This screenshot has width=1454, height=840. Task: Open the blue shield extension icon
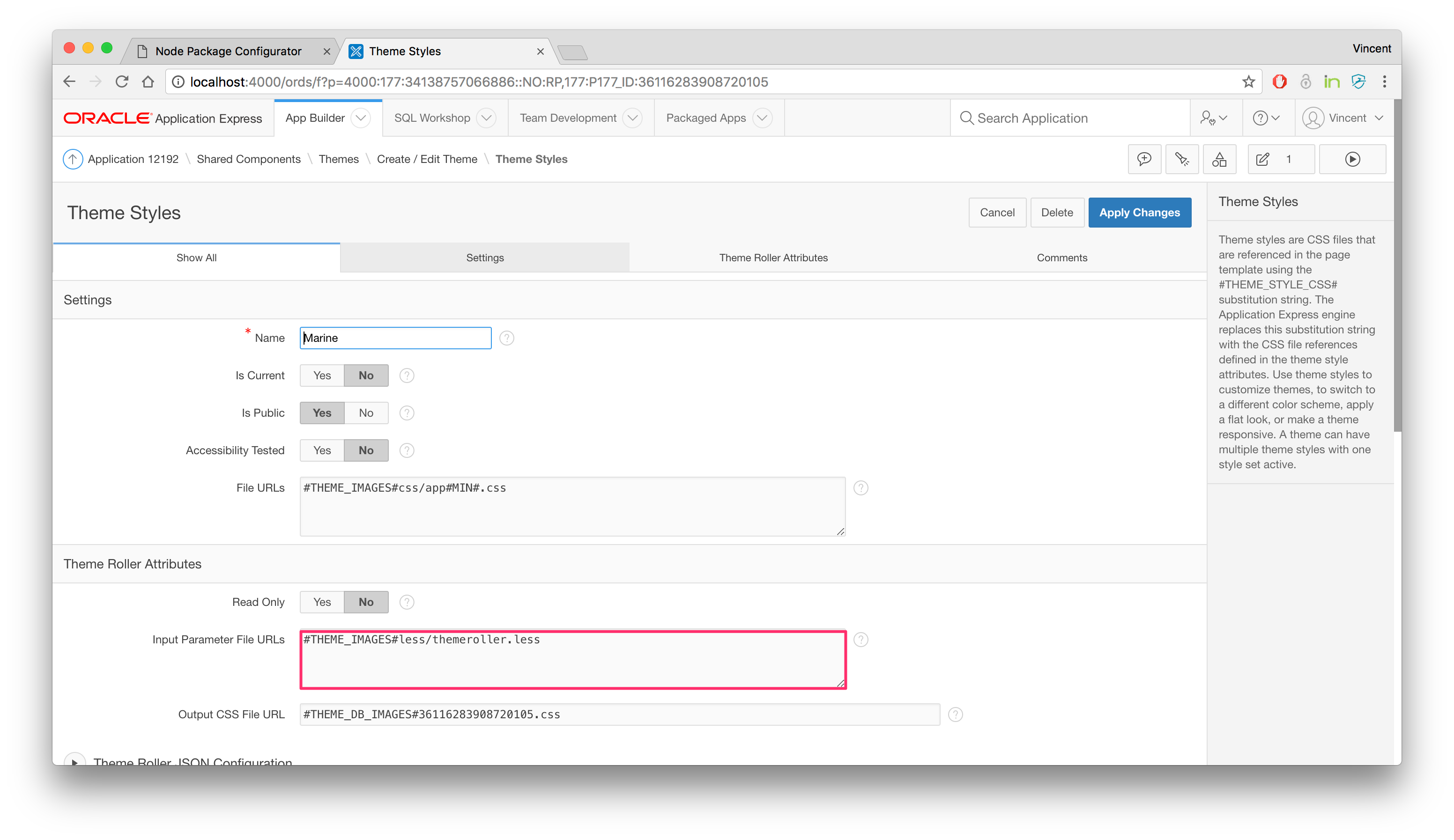pos(1358,81)
